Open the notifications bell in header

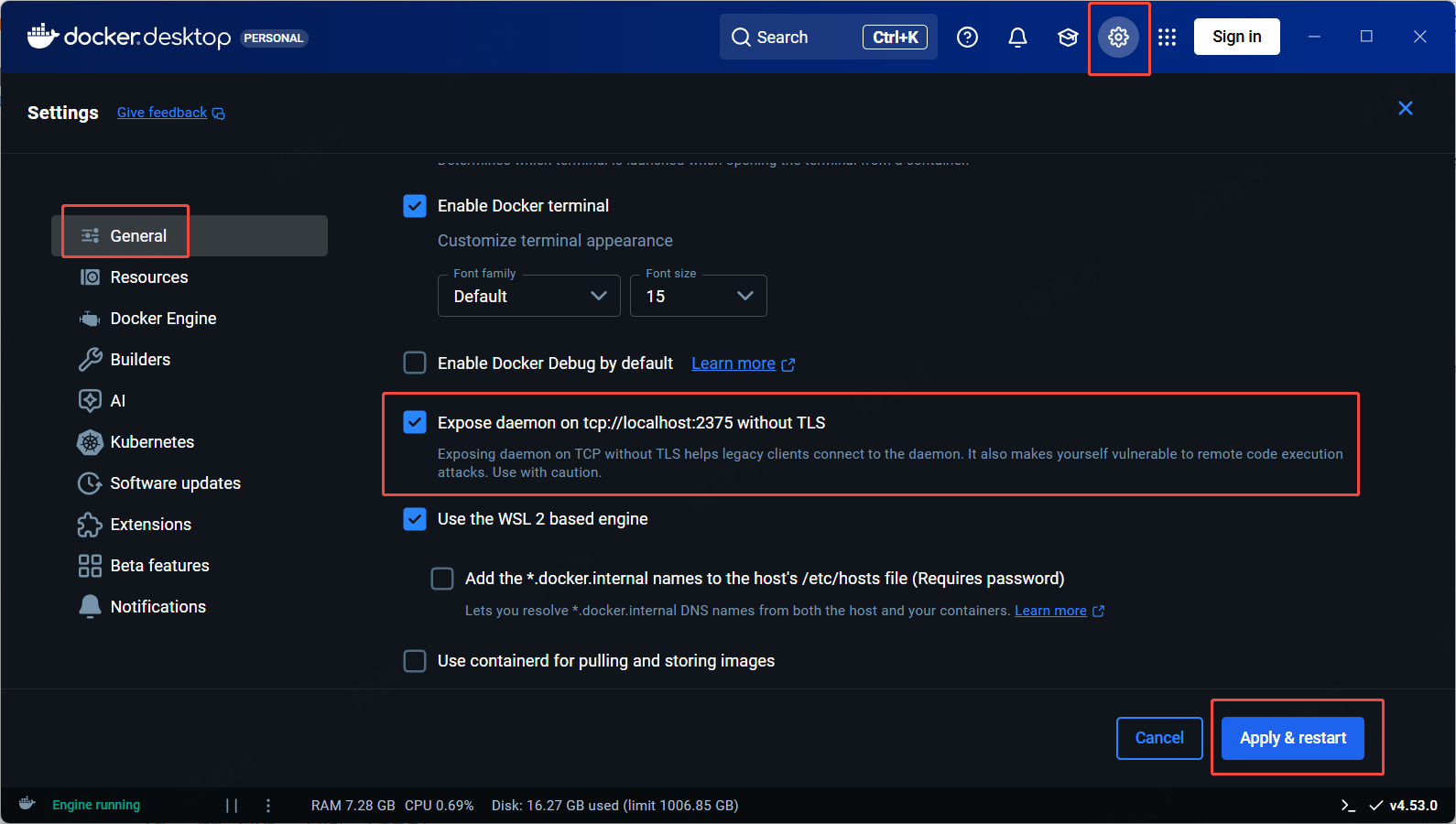click(x=1017, y=37)
